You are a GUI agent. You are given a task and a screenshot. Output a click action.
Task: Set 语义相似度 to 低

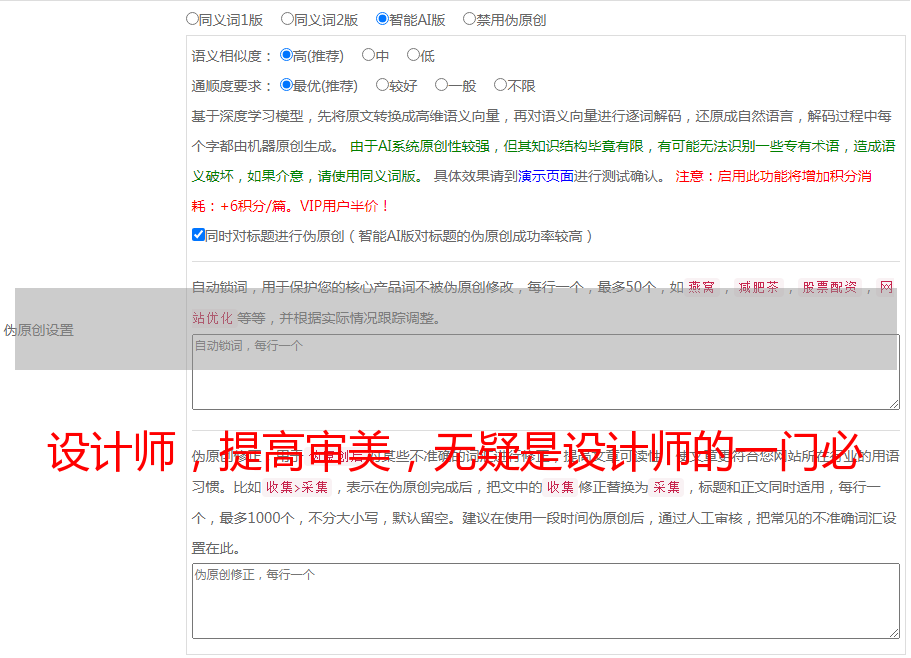[413, 55]
